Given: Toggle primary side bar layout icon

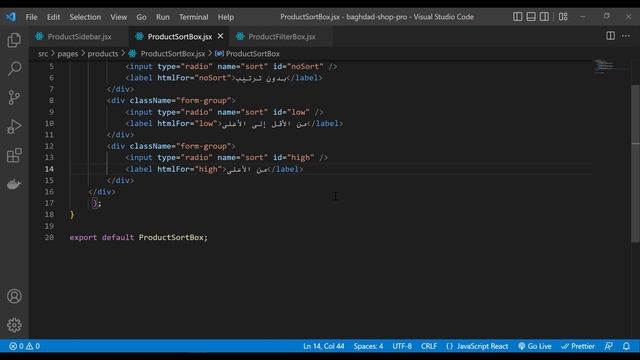Looking at the screenshot, I should [x=518, y=17].
